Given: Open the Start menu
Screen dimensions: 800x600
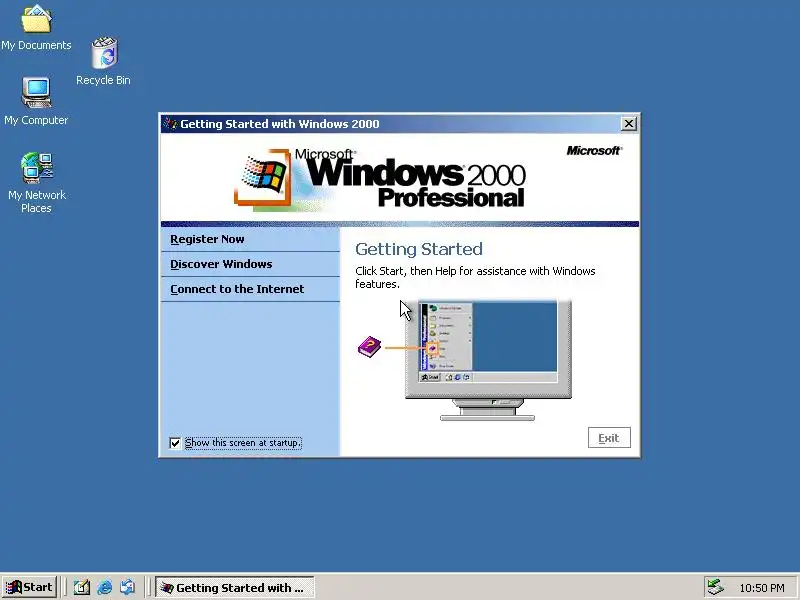Looking at the screenshot, I should tap(30, 587).
